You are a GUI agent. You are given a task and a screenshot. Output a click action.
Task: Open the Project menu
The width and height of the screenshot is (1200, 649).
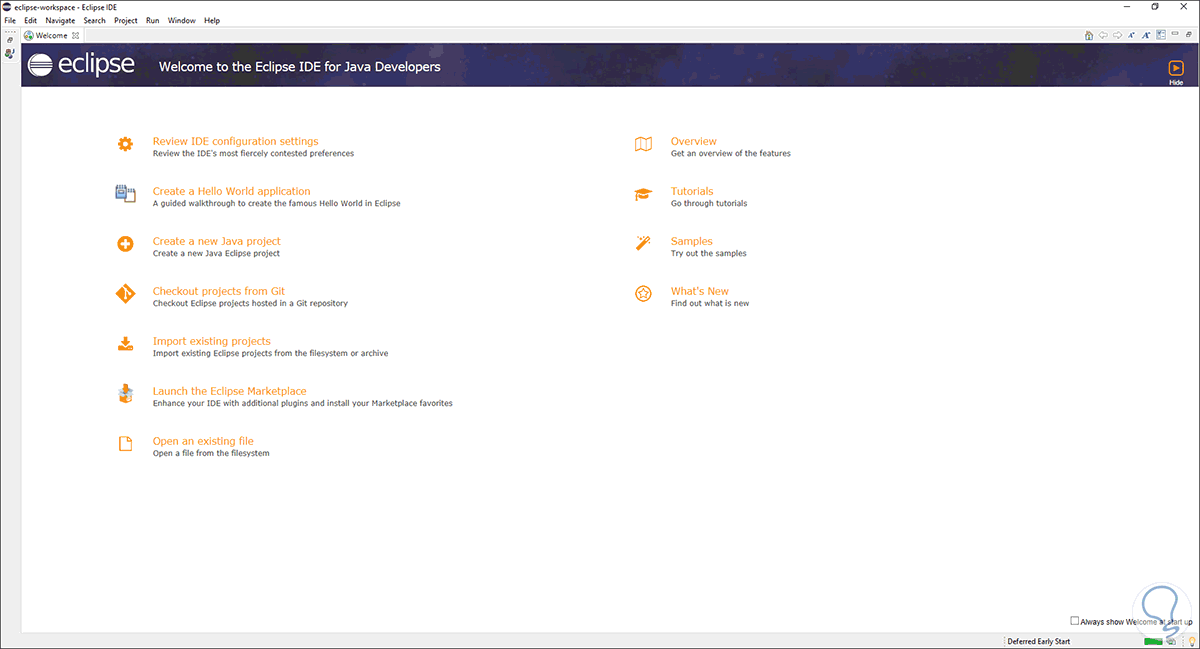[126, 20]
